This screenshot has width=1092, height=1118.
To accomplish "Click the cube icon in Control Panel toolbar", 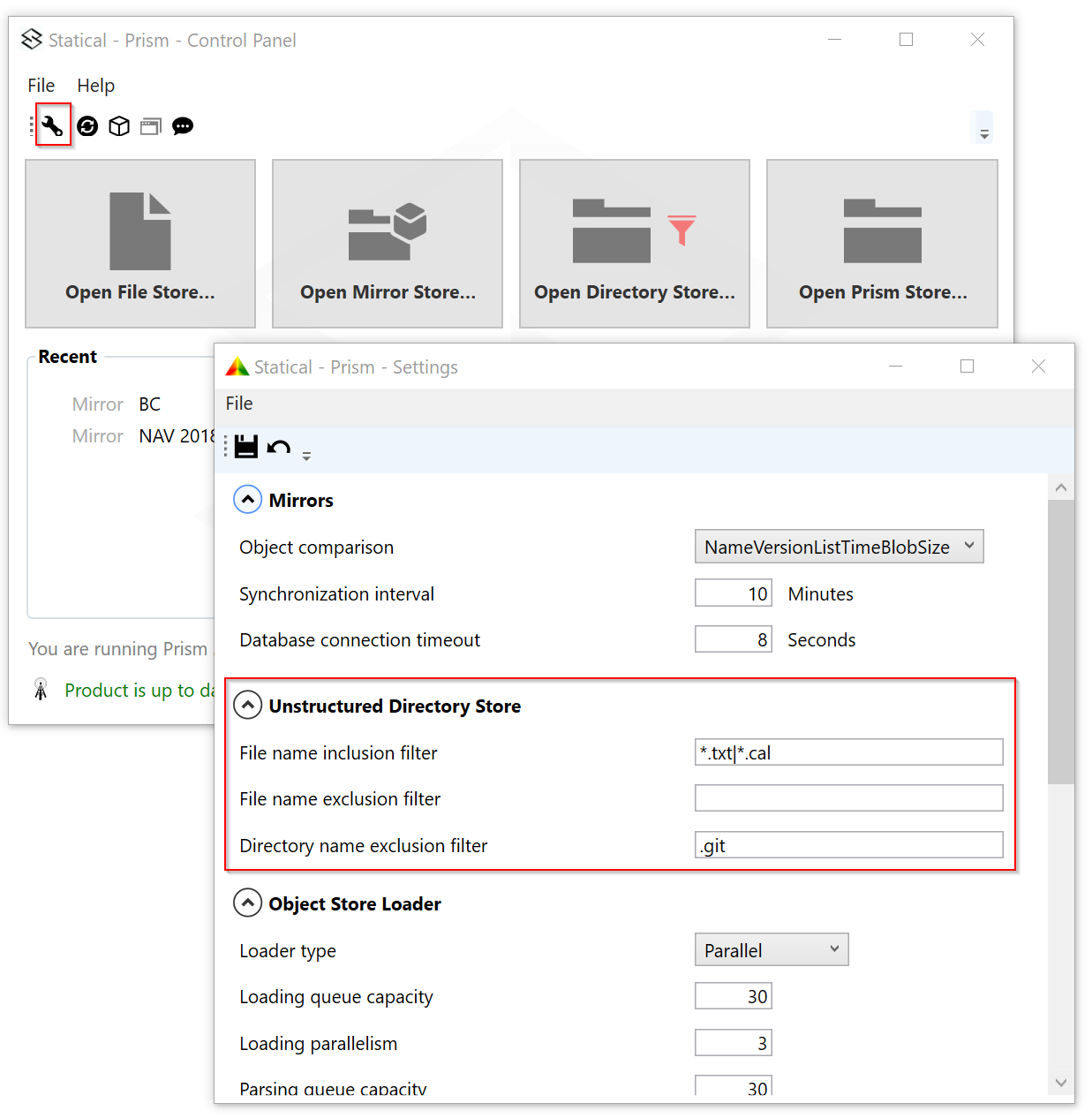I will [119, 126].
